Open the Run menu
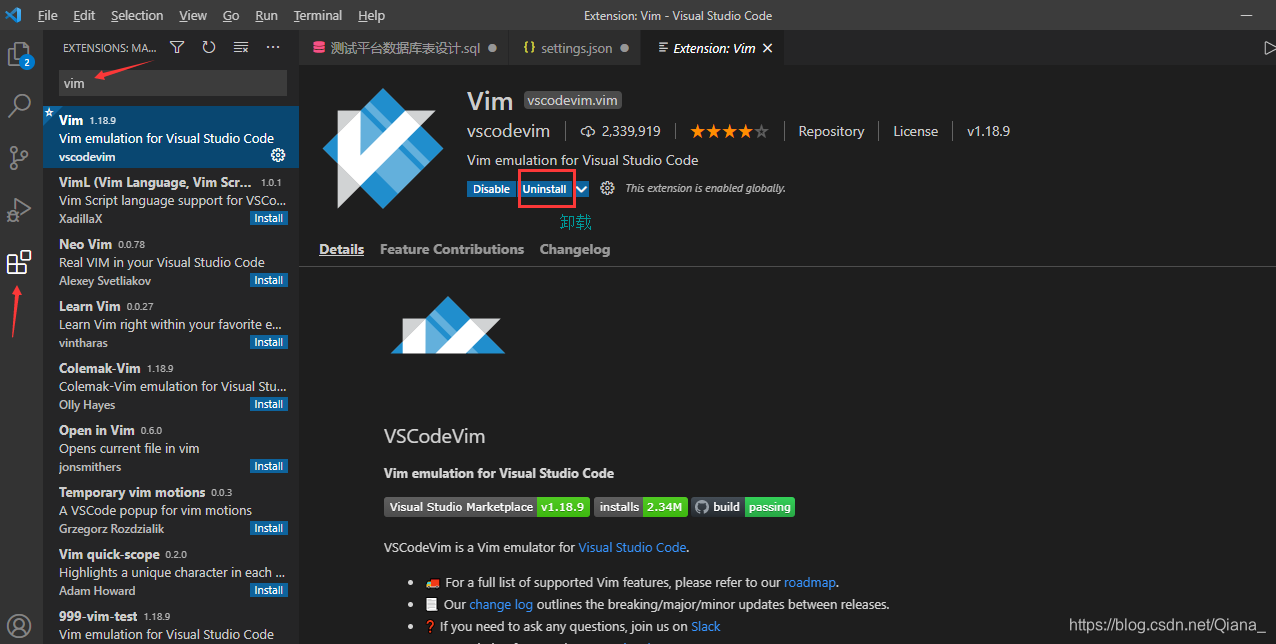 point(266,16)
